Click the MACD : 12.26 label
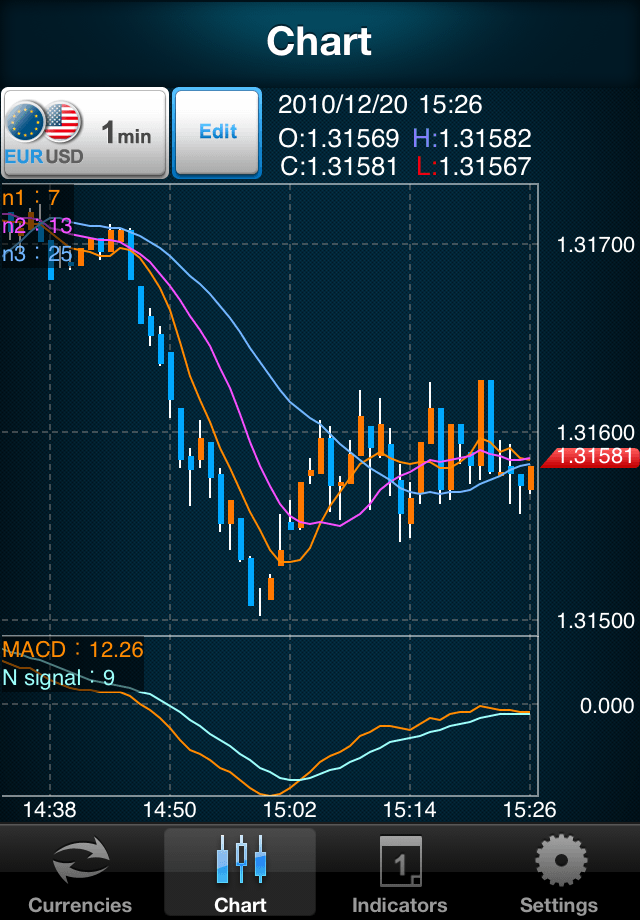 tap(73, 650)
